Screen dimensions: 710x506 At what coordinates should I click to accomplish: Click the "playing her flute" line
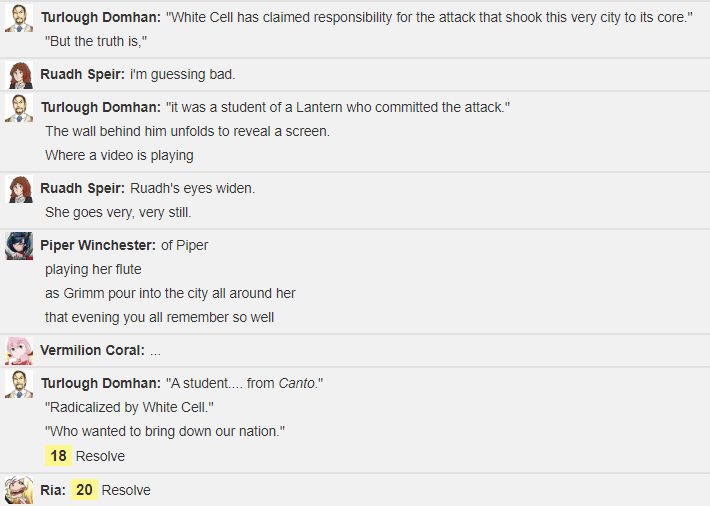[x=93, y=270]
